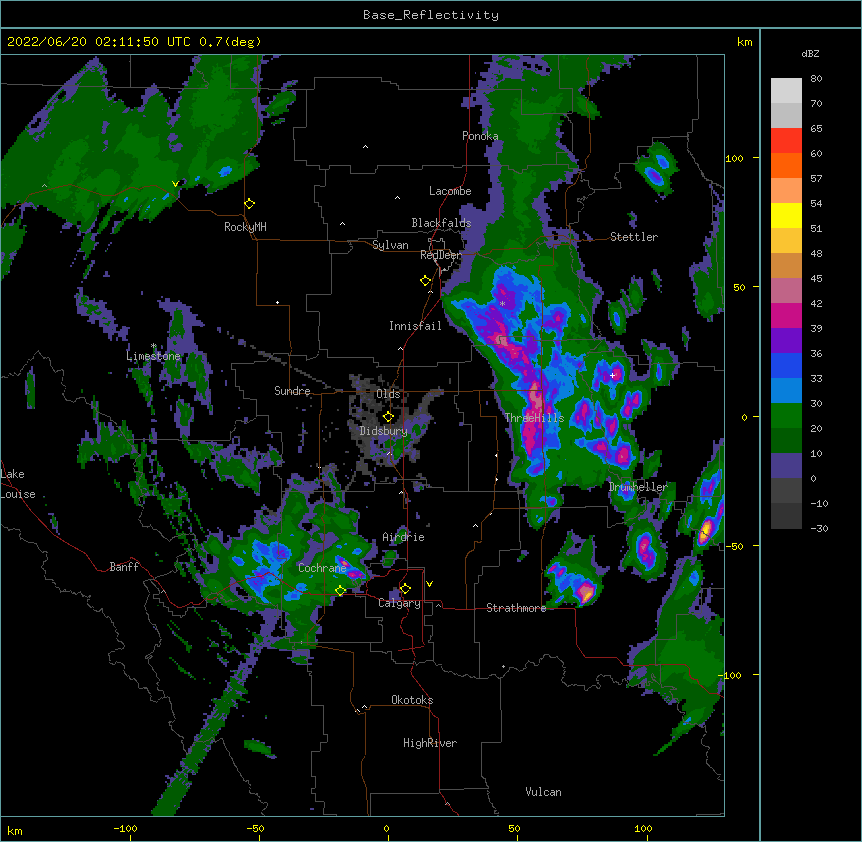Select the Okotoks town label
This screenshot has height=842, width=862.
click(x=412, y=700)
